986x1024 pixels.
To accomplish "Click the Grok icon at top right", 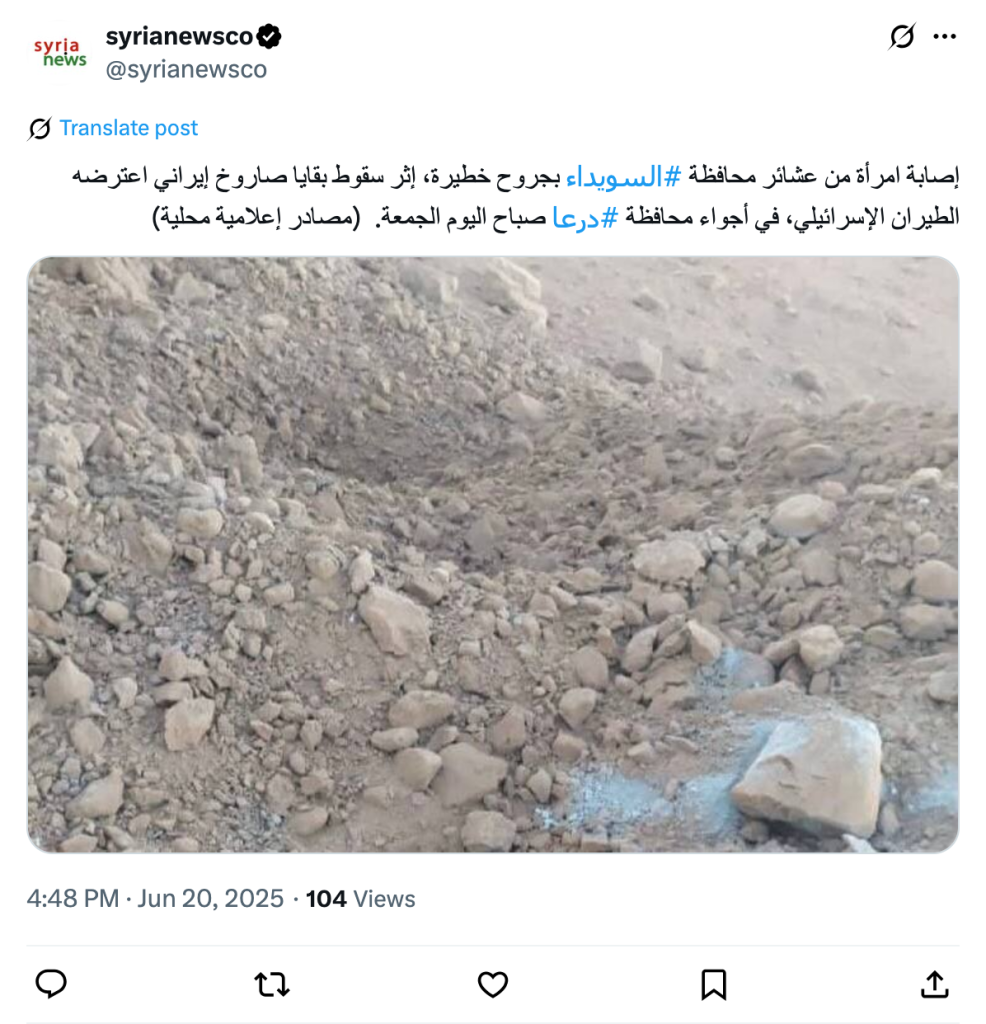I will 902,37.
